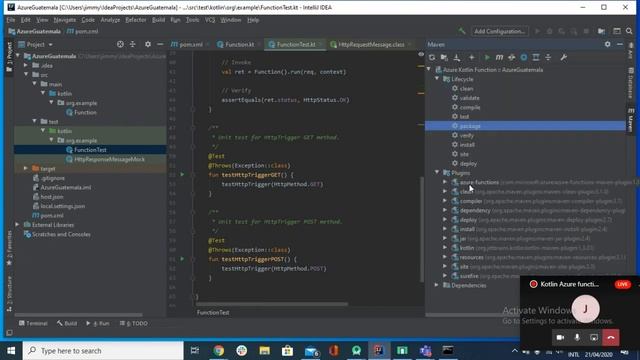Open Maven settings wrench icon
This screenshot has width=640, height=360.
pos(564,58)
